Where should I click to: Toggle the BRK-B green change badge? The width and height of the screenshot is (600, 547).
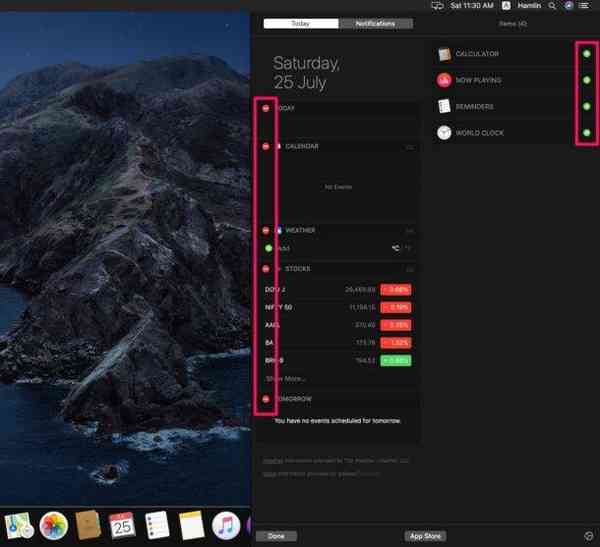(x=396, y=361)
